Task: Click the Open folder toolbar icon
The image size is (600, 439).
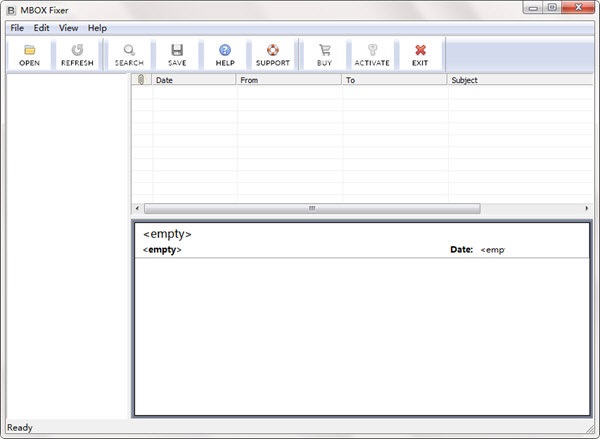Action: click(29, 50)
